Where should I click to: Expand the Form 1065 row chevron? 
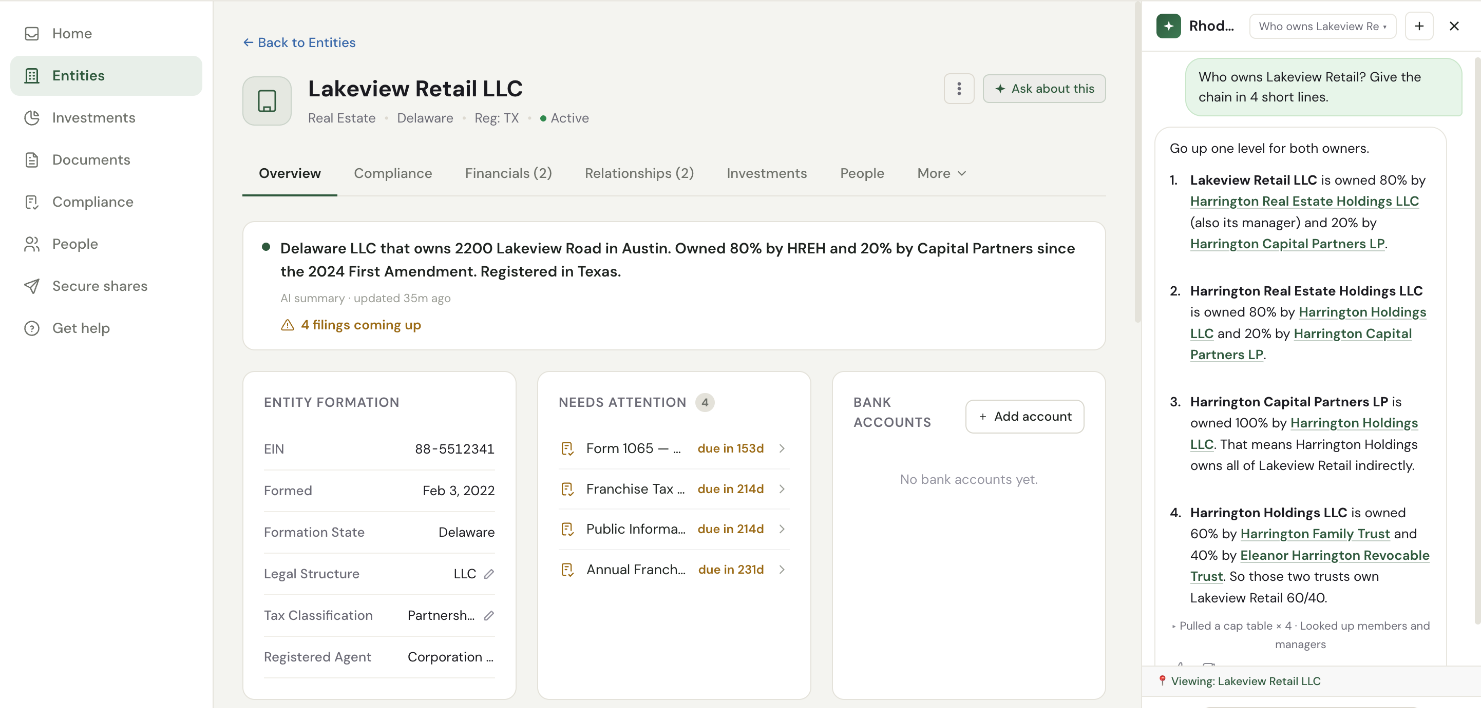click(782, 448)
